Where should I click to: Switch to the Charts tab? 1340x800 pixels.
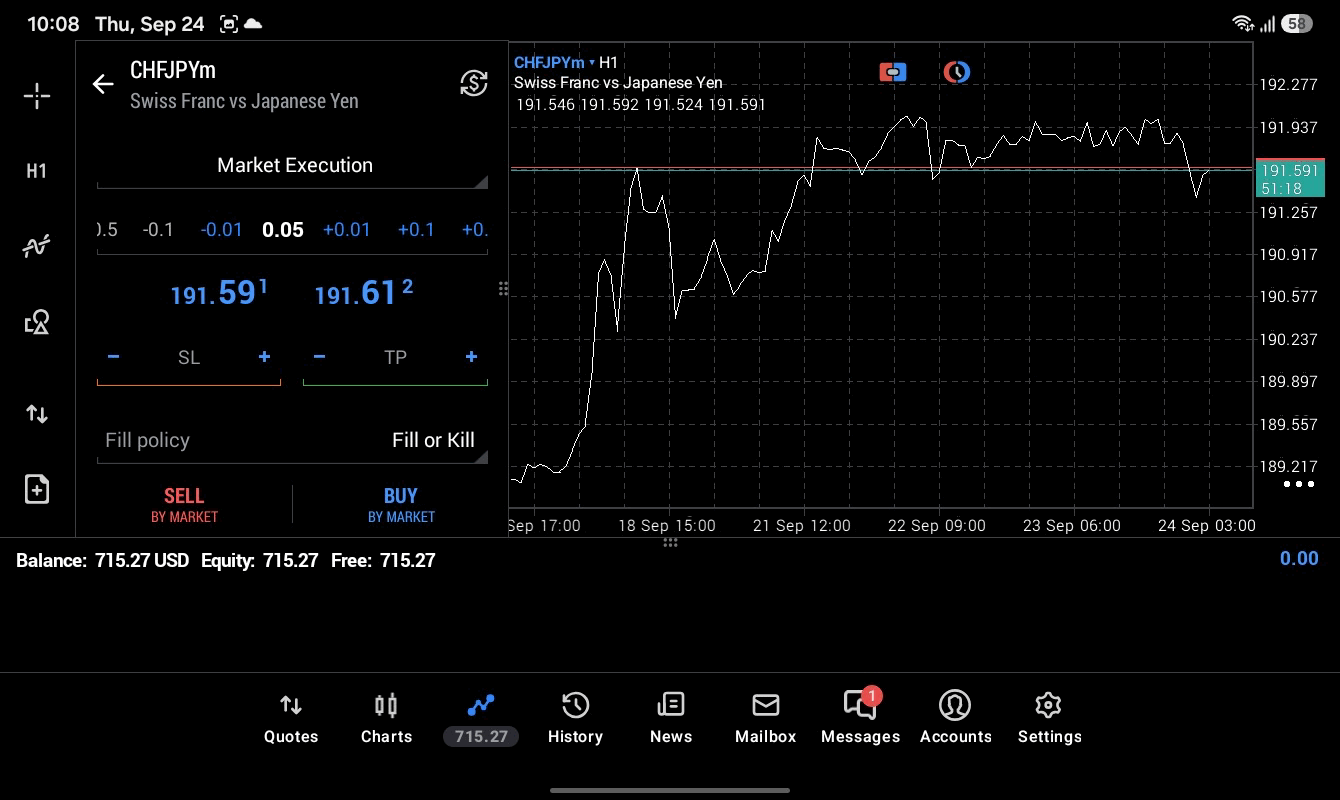[386, 719]
